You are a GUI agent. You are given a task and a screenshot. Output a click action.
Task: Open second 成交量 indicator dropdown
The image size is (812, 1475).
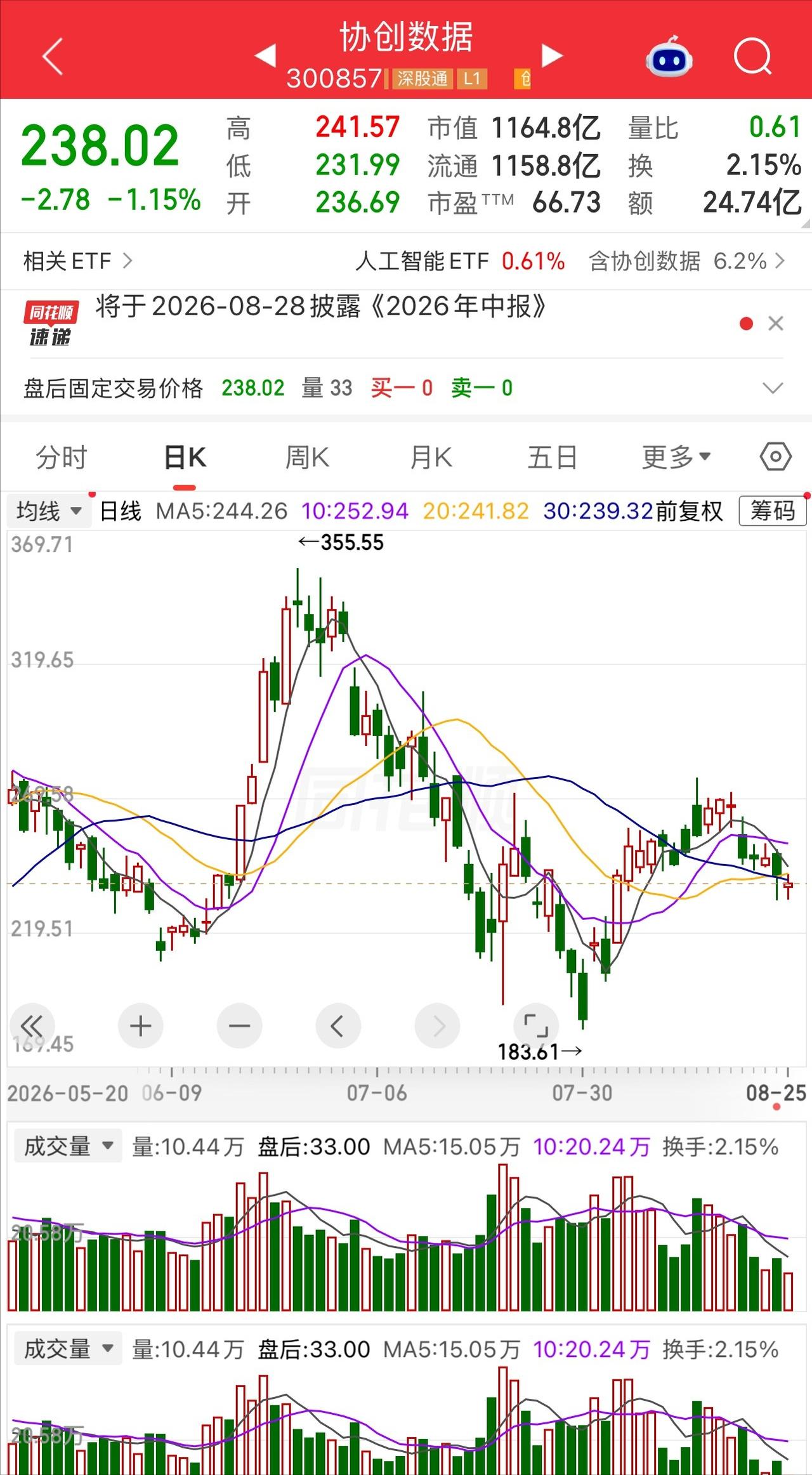click(69, 1349)
